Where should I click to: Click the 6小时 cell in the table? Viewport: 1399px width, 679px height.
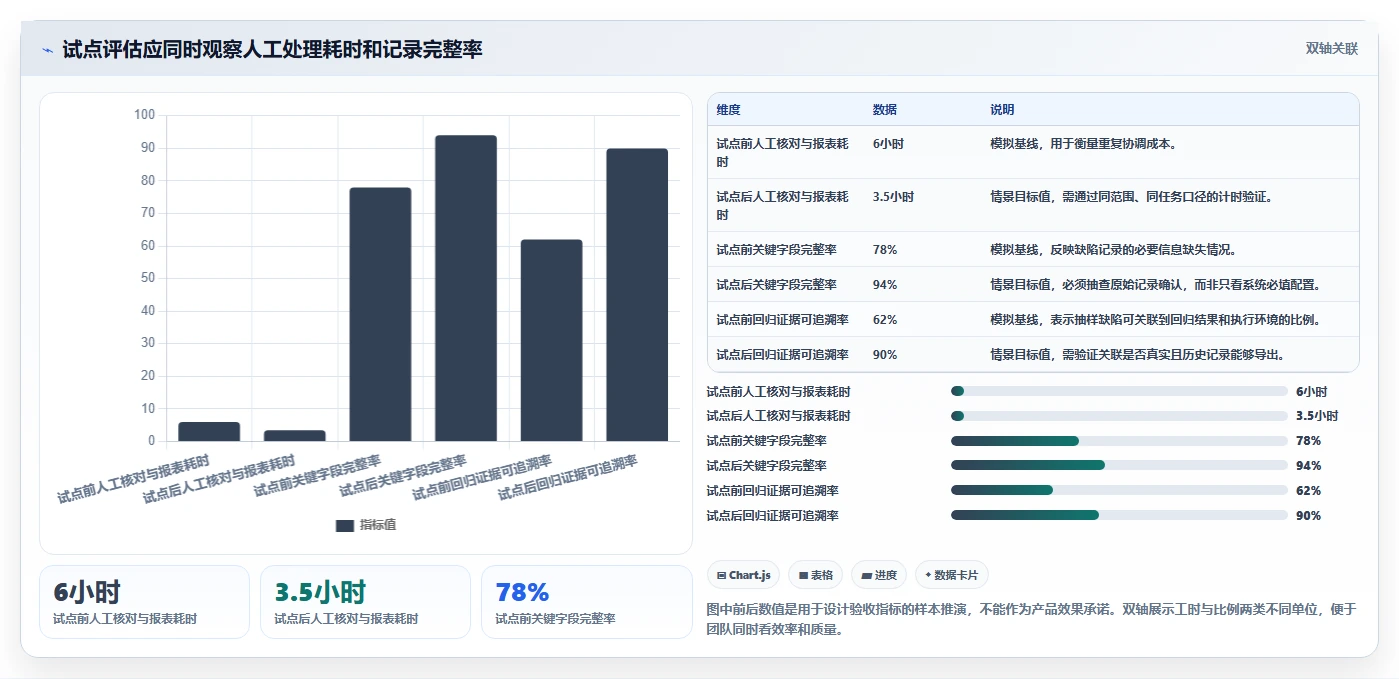(x=888, y=144)
